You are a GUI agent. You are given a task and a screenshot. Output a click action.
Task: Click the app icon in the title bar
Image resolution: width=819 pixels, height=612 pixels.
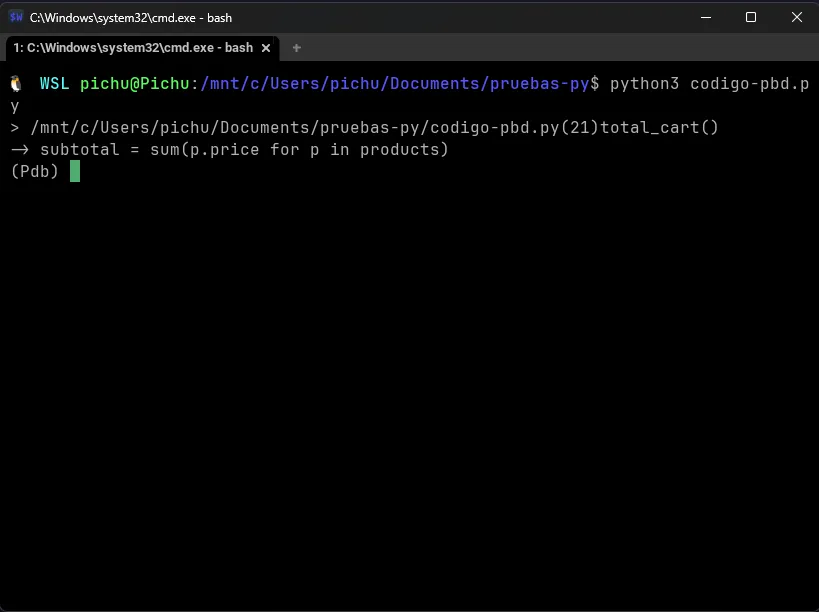tap(14, 17)
